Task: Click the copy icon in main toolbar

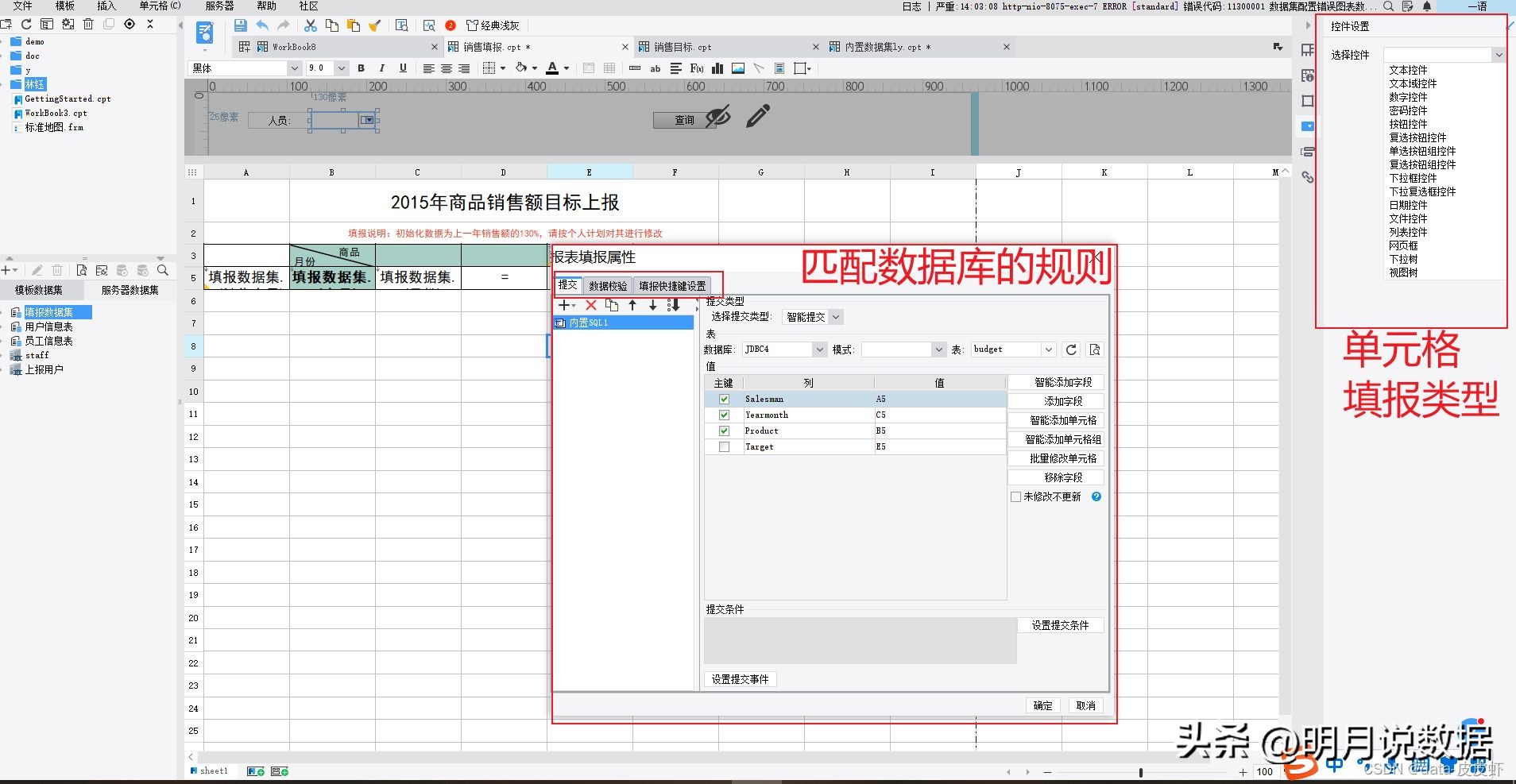Action: (x=332, y=25)
